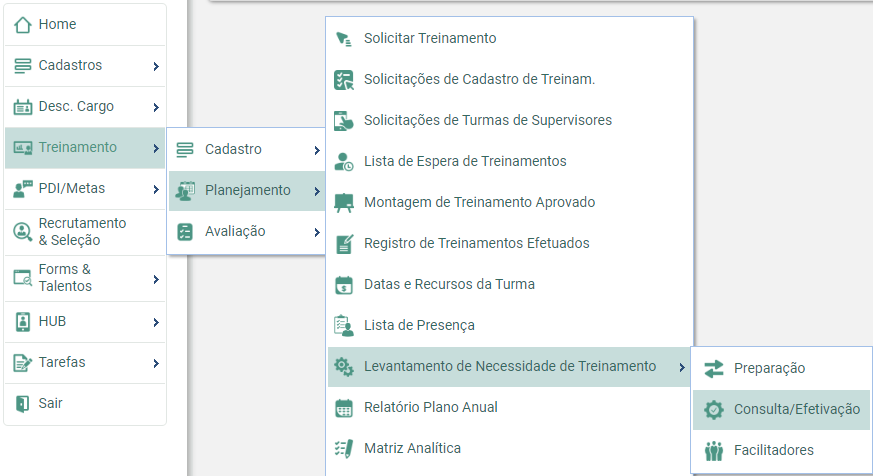
Task: Expand the Desc. Cargo sidebar arrow
Action: coord(156,107)
